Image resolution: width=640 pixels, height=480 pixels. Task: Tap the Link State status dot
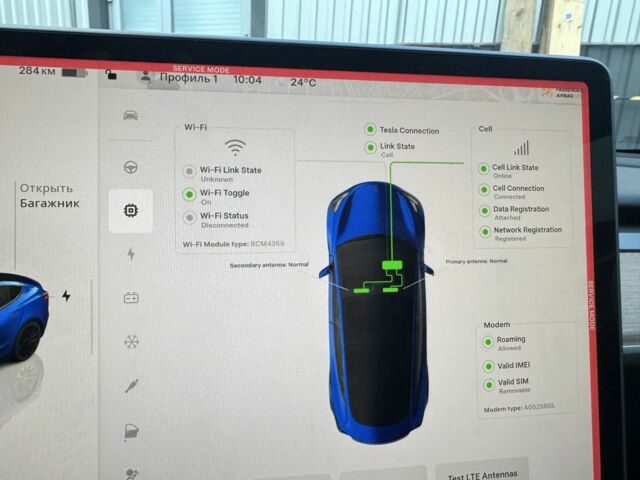(370, 147)
